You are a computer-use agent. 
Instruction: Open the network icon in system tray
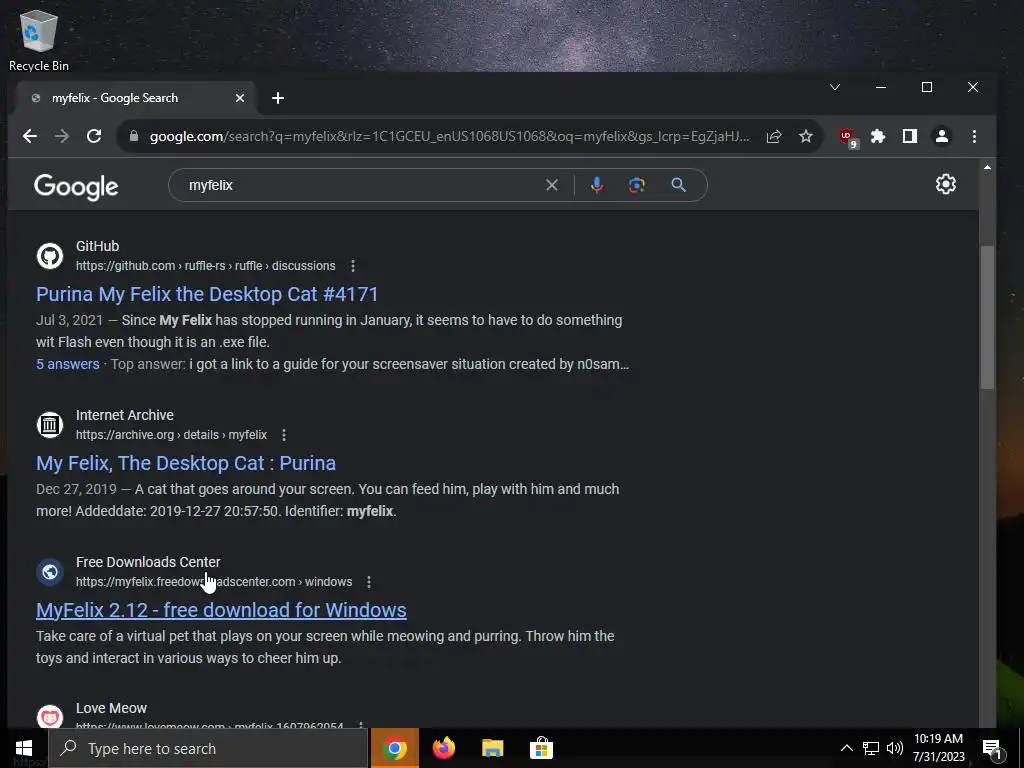pos(871,748)
